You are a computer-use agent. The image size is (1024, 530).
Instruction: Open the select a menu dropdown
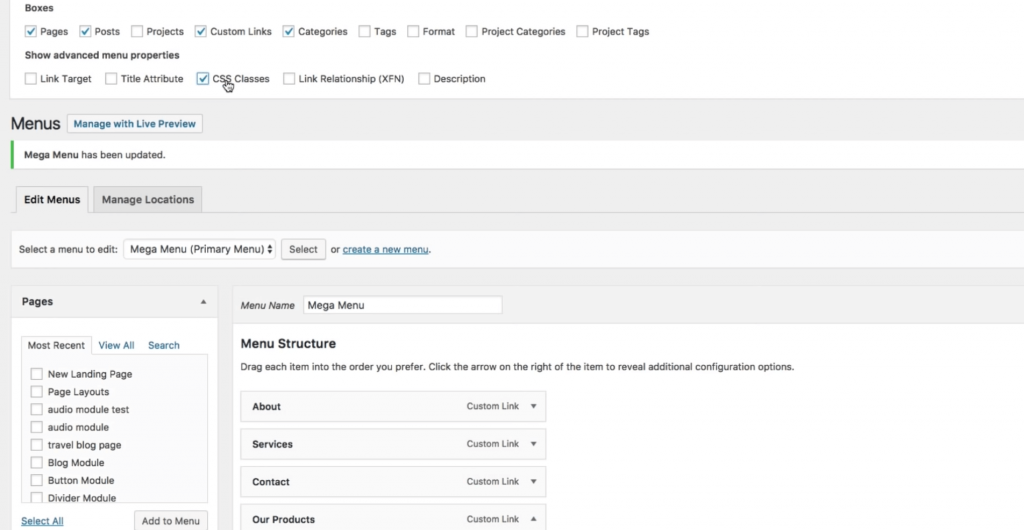pos(199,249)
